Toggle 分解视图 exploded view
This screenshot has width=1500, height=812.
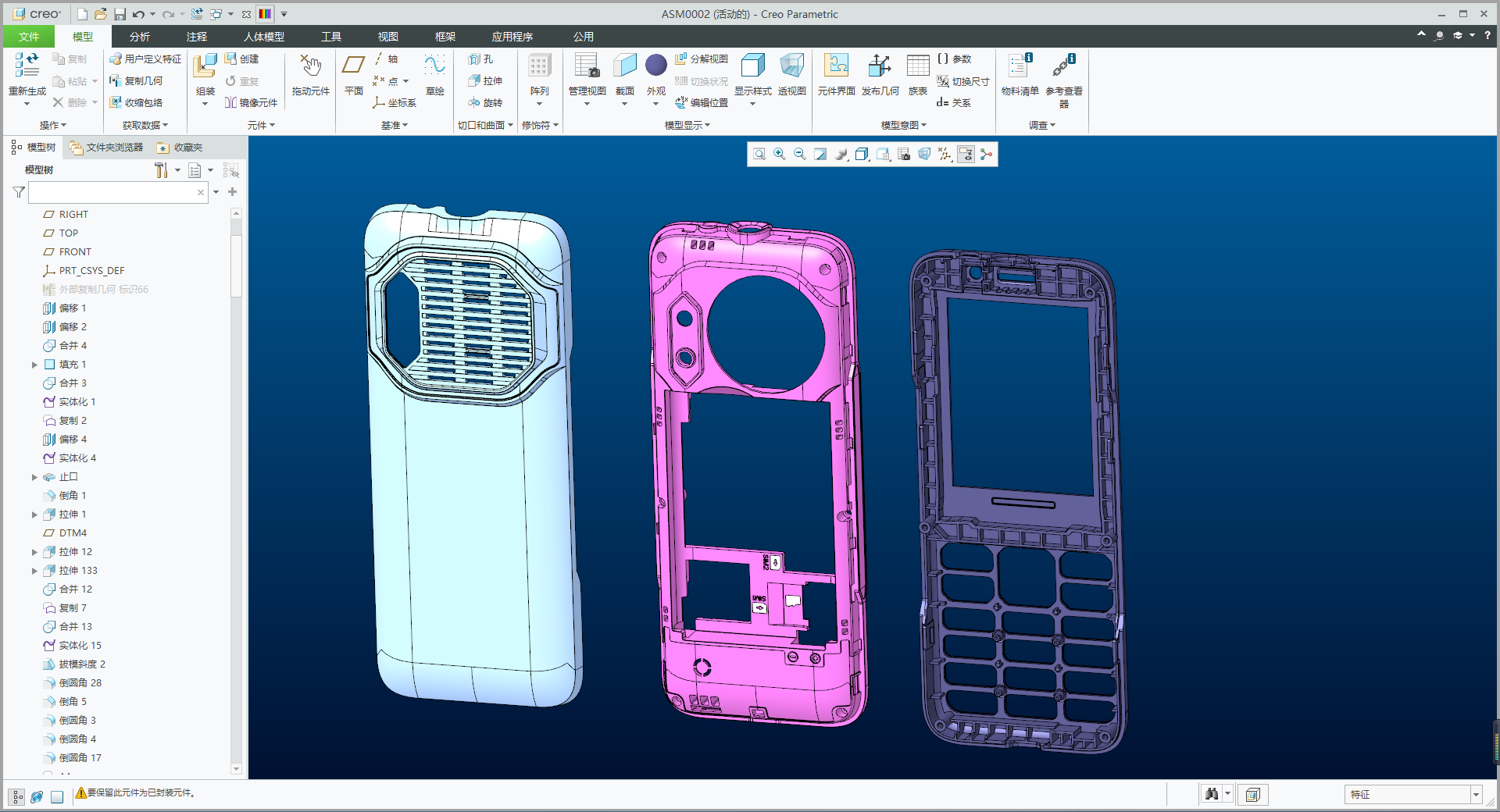point(702,59)
